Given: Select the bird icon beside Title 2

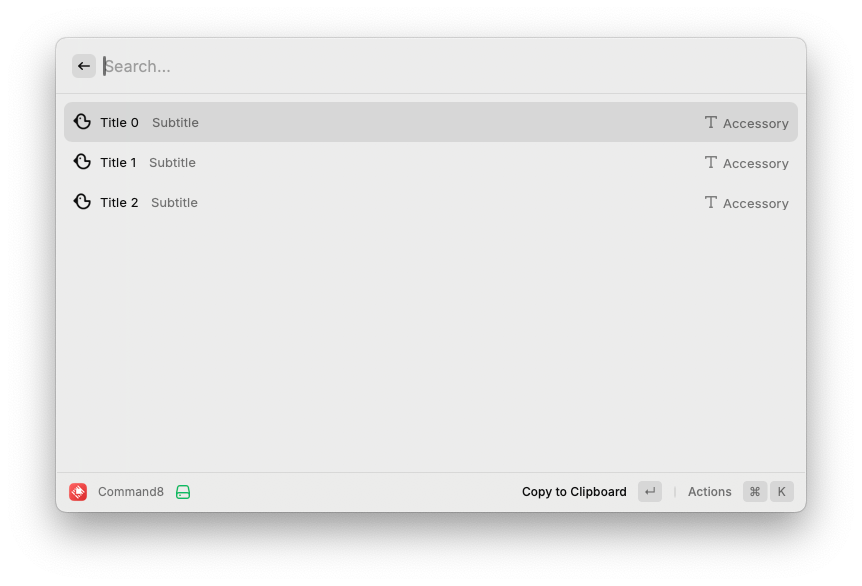Looking at the screenshot, I should click(x=82, y=202).
